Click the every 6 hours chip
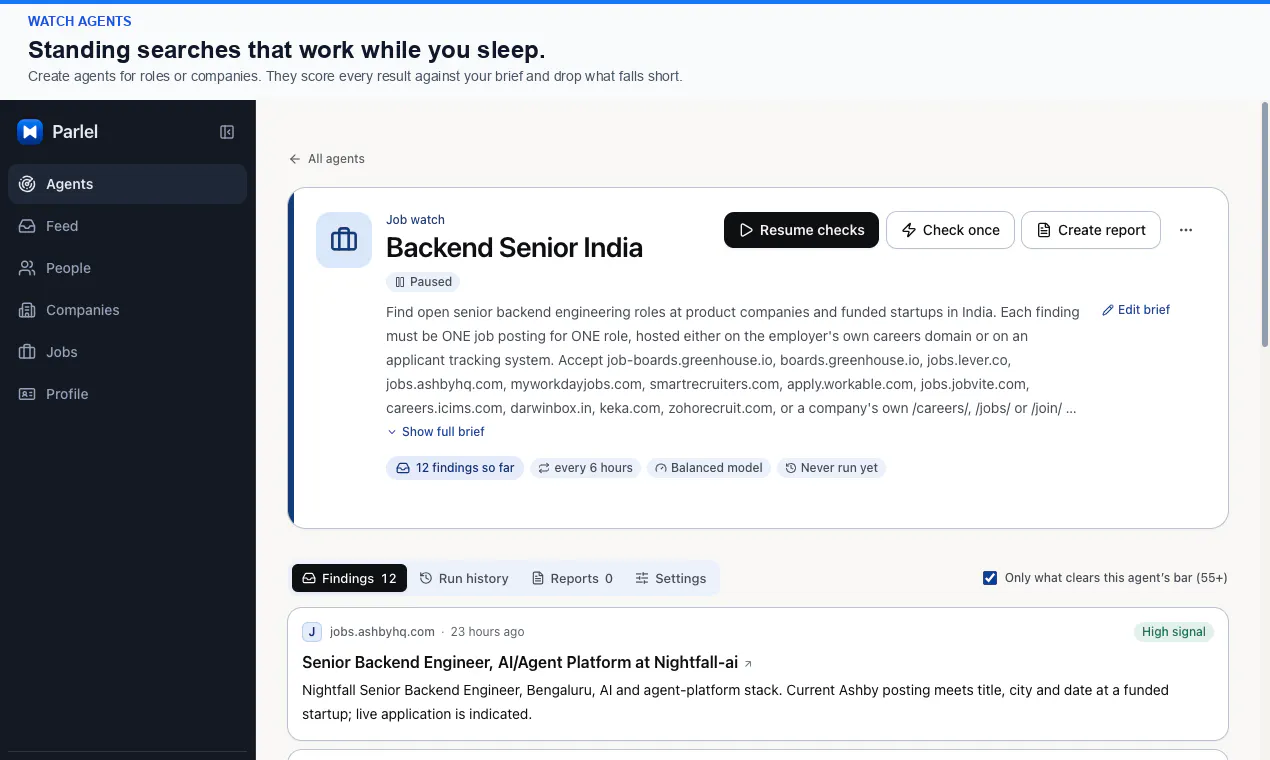This screenshot has height=760, width=1270. pos(585,468)
